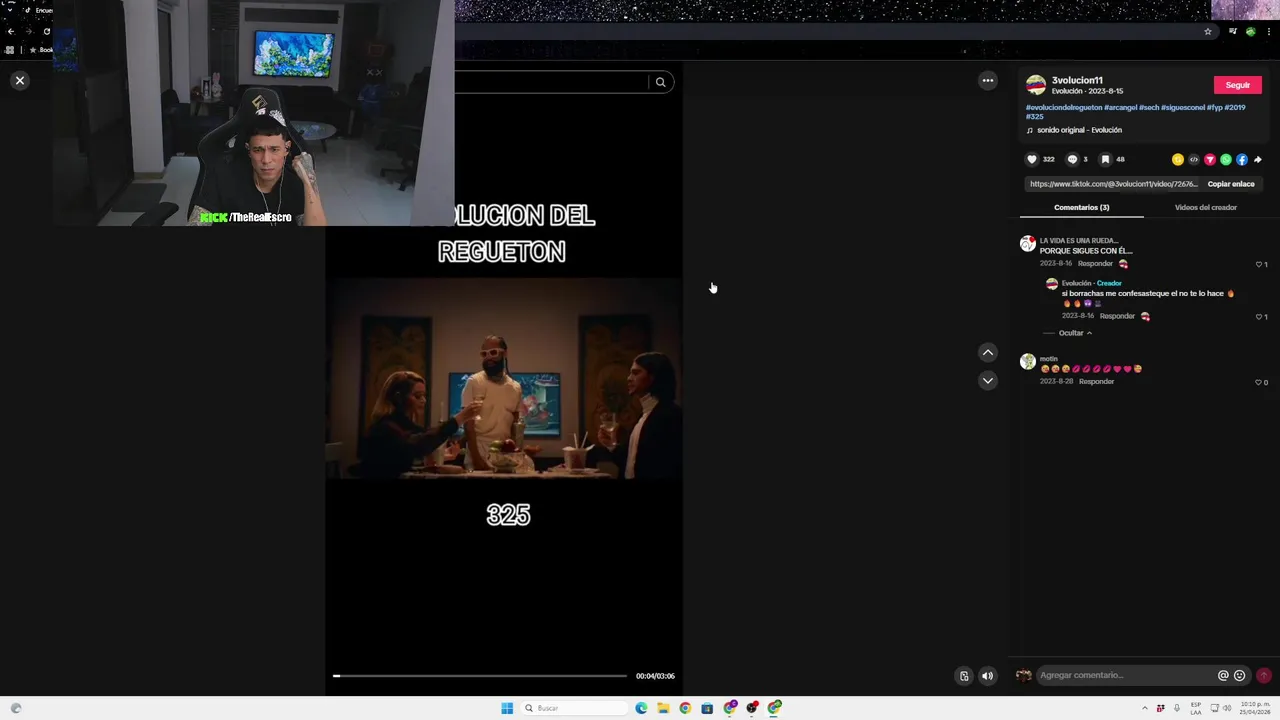The image size is (1280, 720).
Task: Mute the video with the speaker icon
Action: point(988,676)
